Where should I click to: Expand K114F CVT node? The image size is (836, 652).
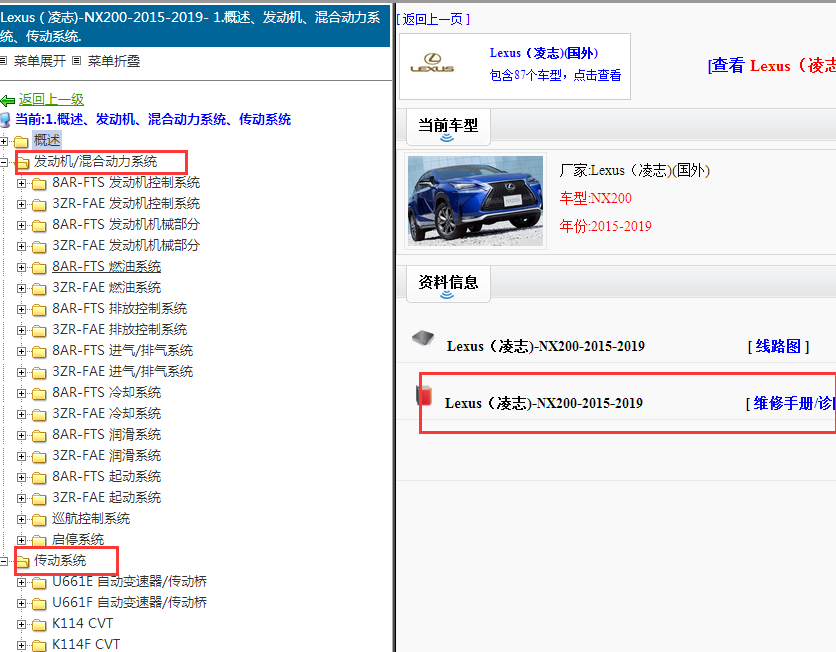click(x=21, y=645)
